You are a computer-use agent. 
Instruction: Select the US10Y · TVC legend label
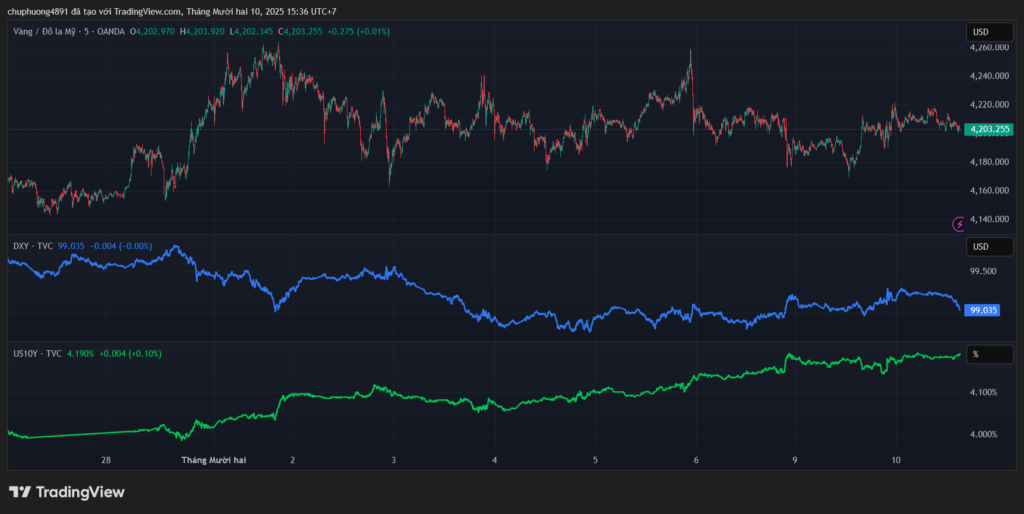(x=37, y=353)
